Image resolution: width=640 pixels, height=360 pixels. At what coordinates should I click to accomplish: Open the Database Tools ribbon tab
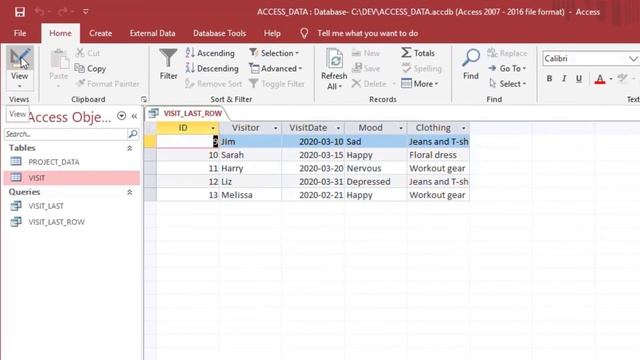click(x=220, y=33)
